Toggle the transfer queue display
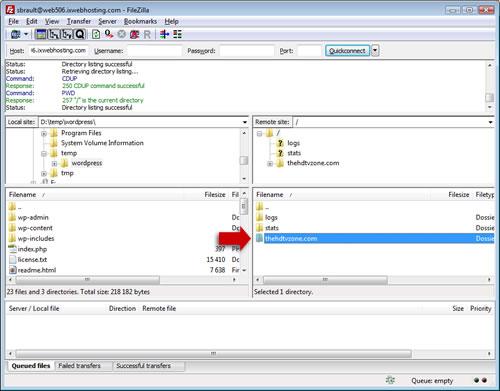 (x=80, y=34)
